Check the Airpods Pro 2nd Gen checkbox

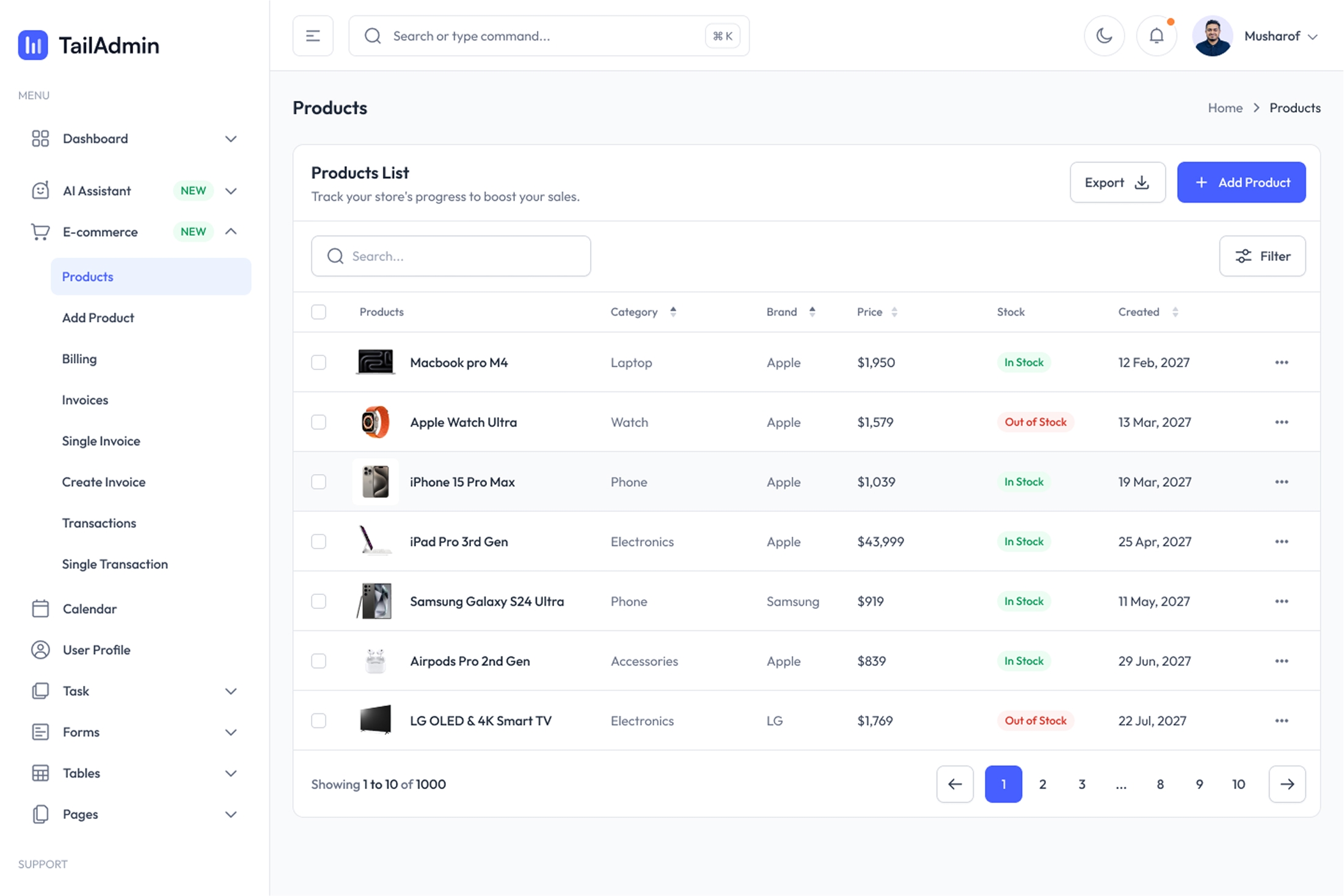pos(319,661)
